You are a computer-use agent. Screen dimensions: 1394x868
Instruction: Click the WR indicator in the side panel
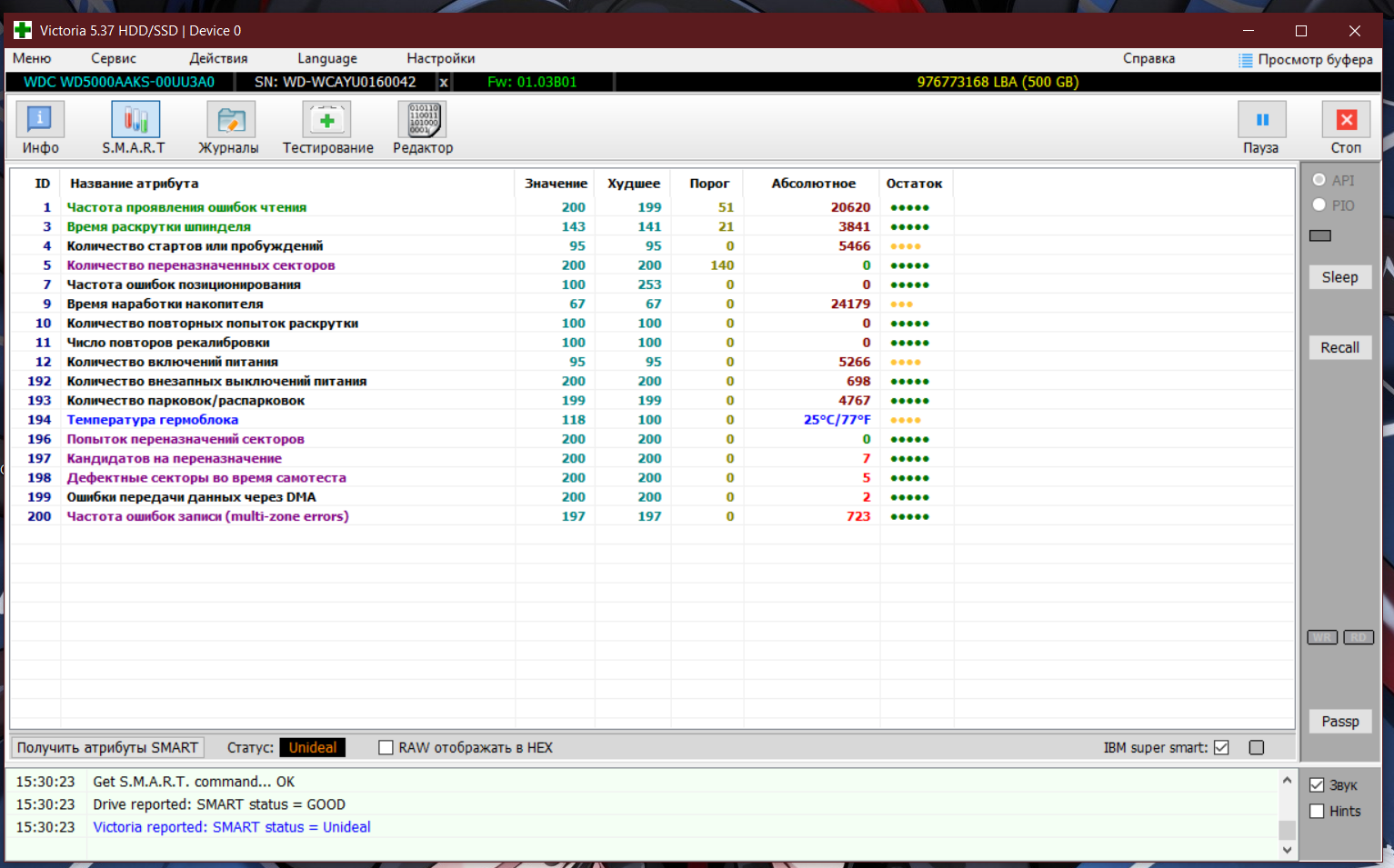click(1322, 637)
